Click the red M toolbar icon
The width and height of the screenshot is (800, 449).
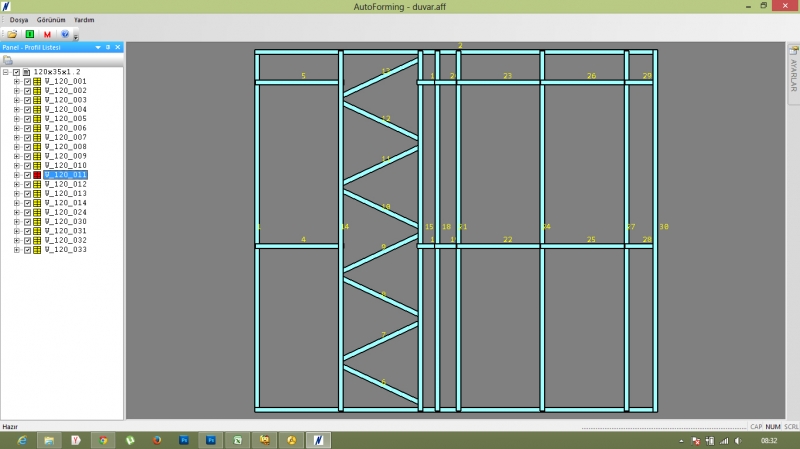click(47, 34)
